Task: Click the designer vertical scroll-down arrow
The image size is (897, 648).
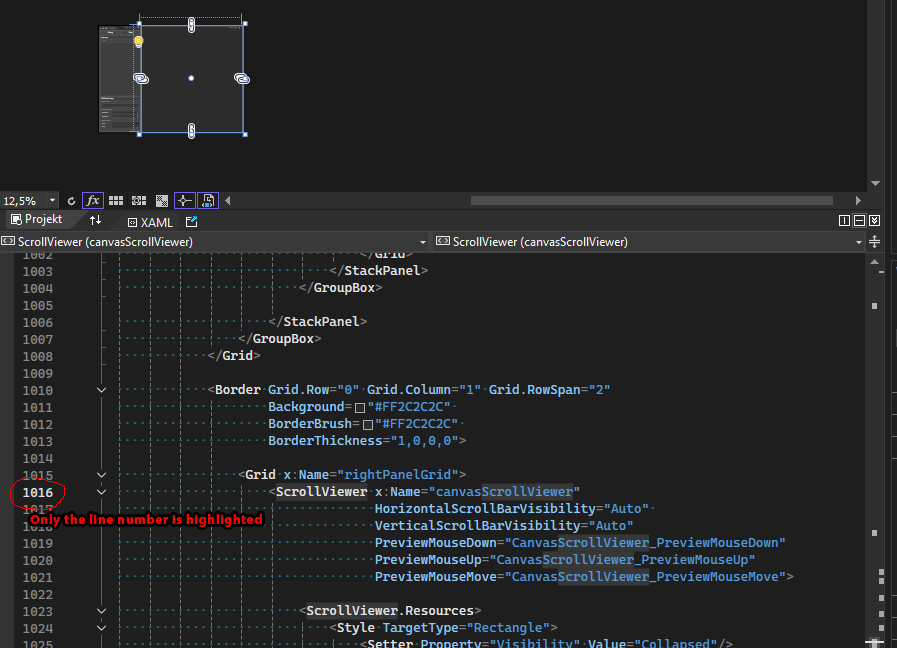Action: coord(875,184)
